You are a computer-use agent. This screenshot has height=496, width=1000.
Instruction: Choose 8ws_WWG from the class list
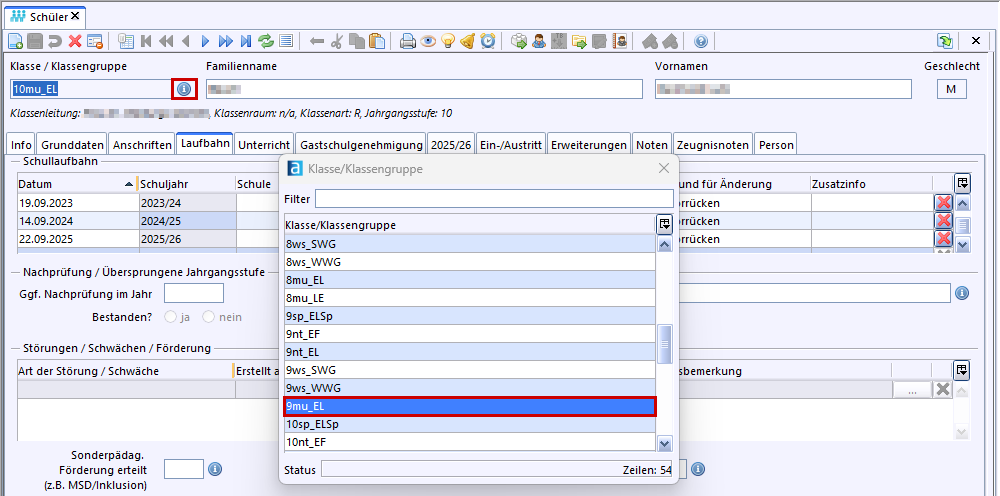469,261
